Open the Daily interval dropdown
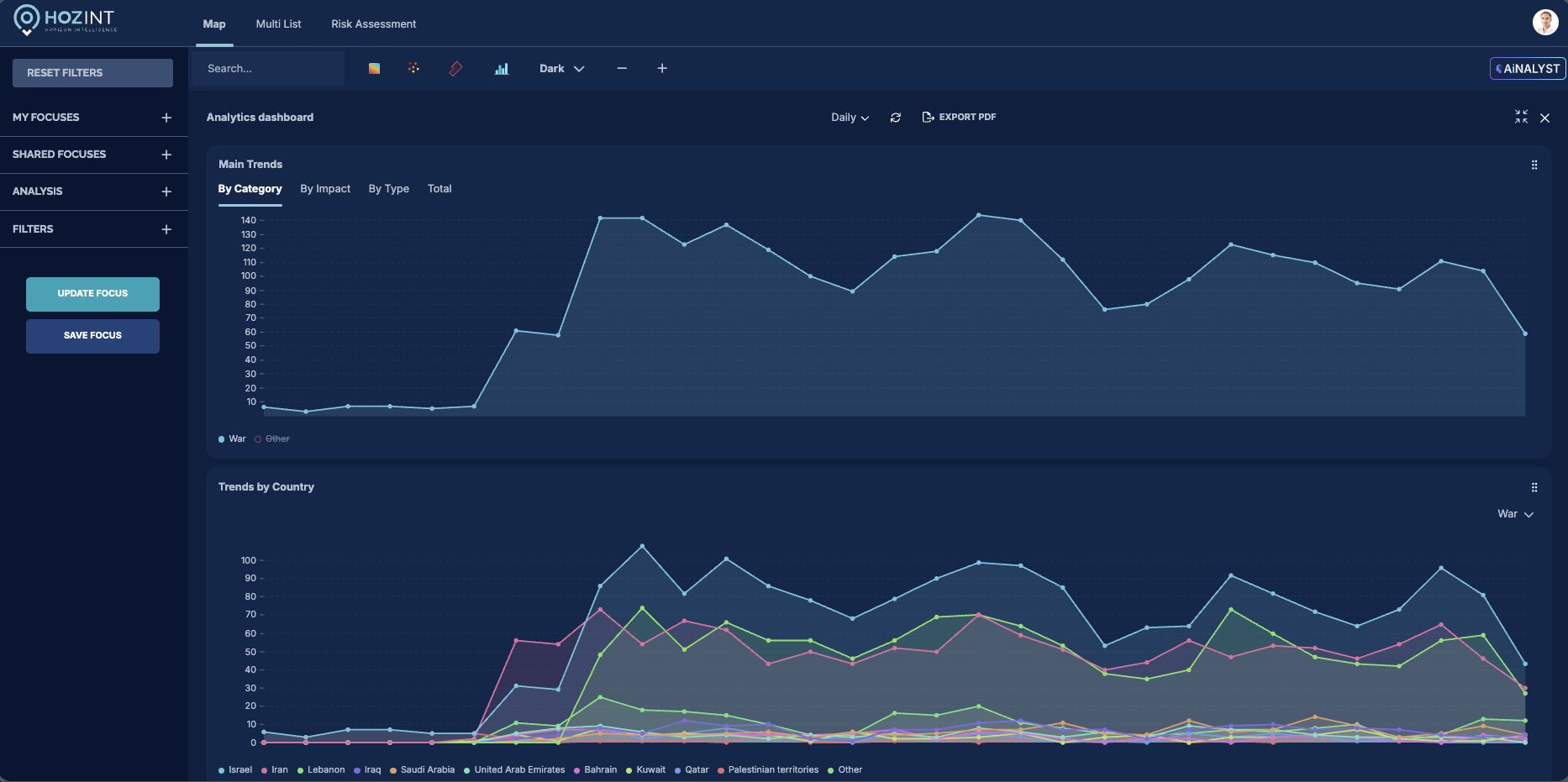The image size is (1568, 782). (x=850, y=118)
